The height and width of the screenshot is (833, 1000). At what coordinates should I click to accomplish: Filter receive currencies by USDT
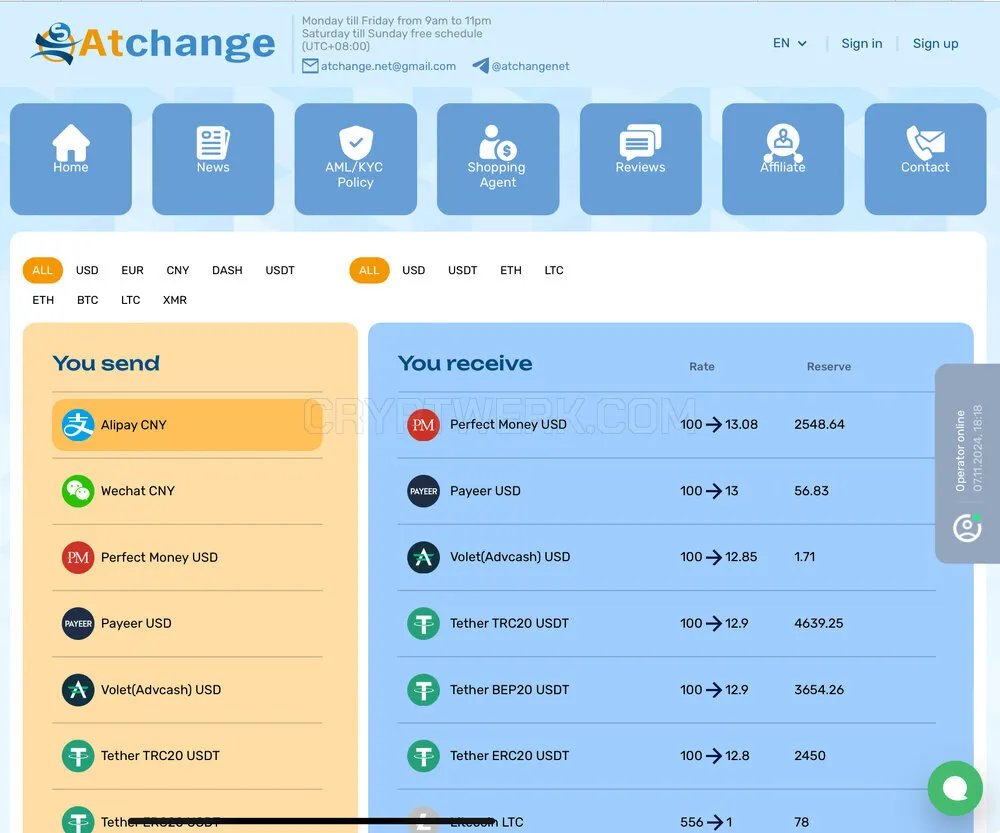coord(462,270)
